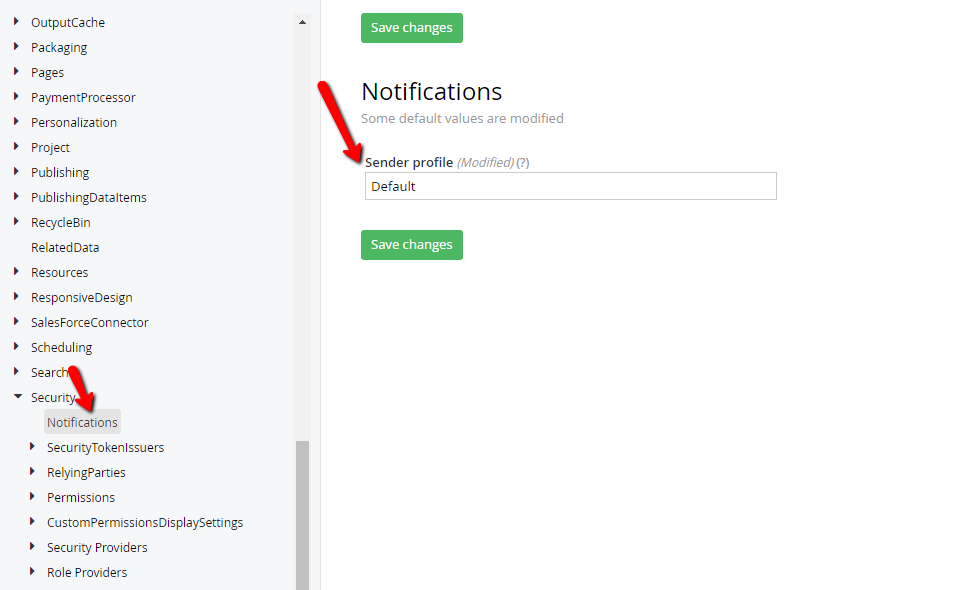968x590 pixels.
Task: Select the OutputCache tree item
Action: (68, 22)
